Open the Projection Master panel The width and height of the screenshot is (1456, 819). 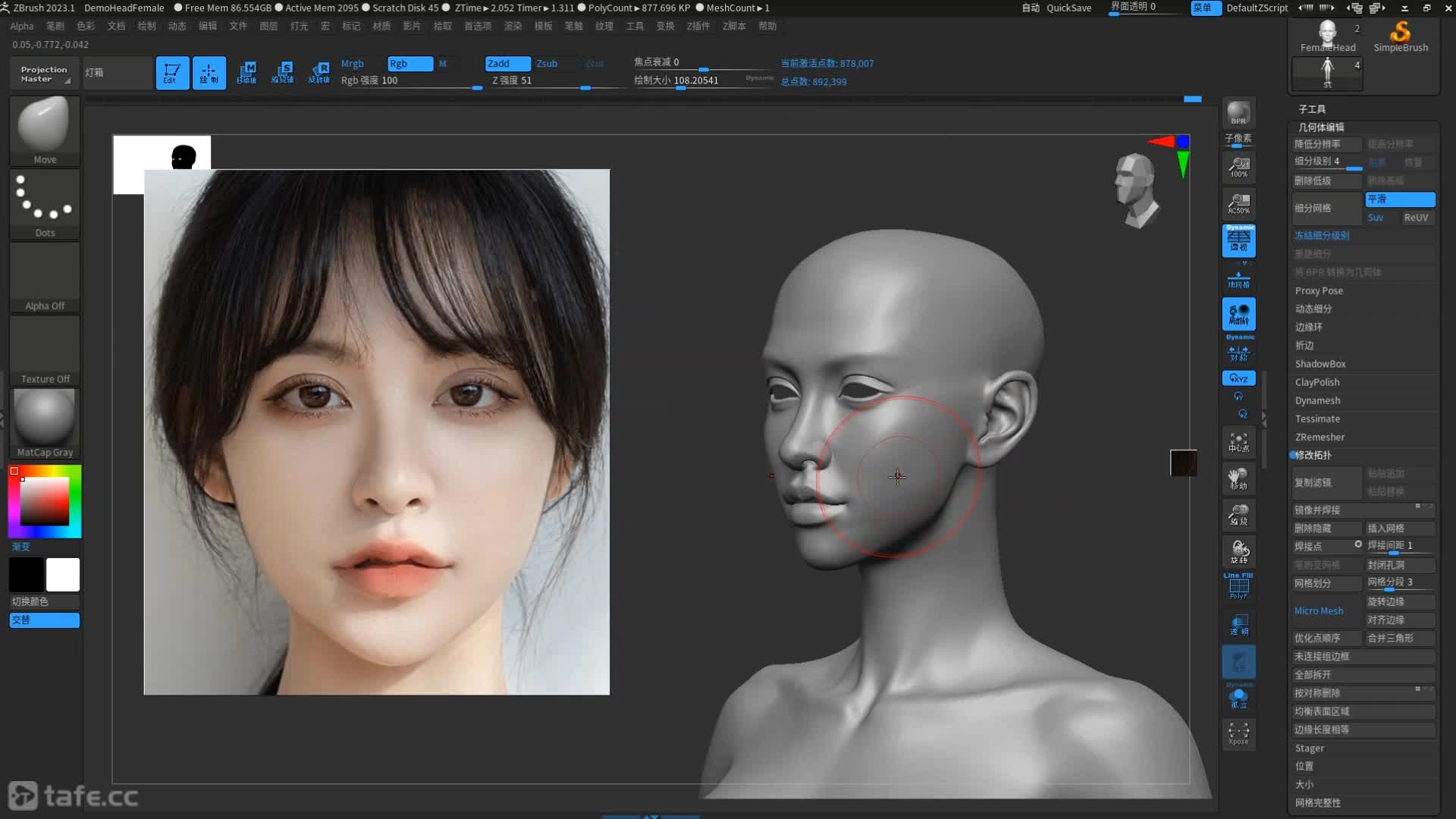point(43,74)
